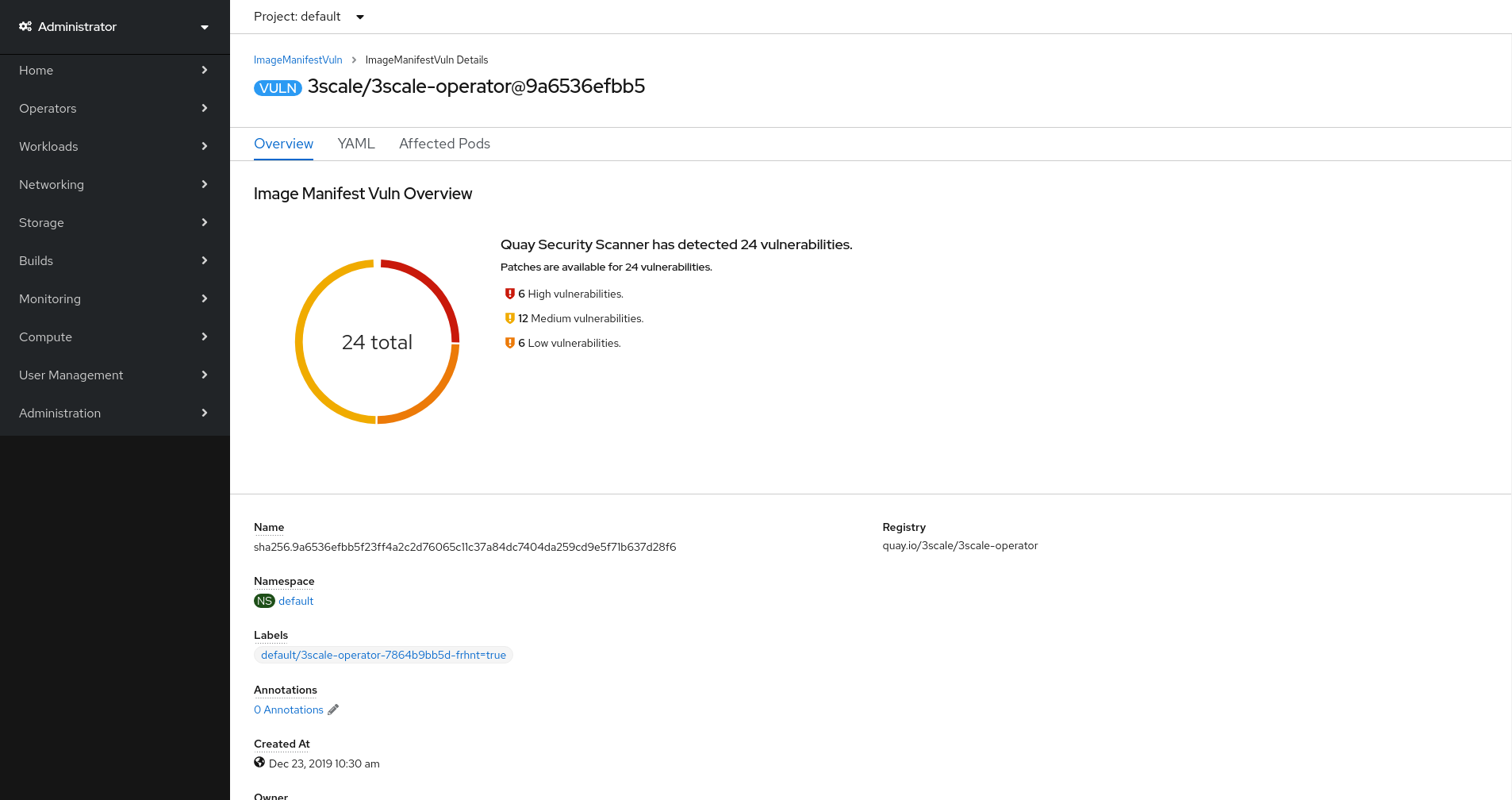This screenshot has height=800, width=1512.
Task: Switch to the YAML tab
Action: click(x=356, y=144)
